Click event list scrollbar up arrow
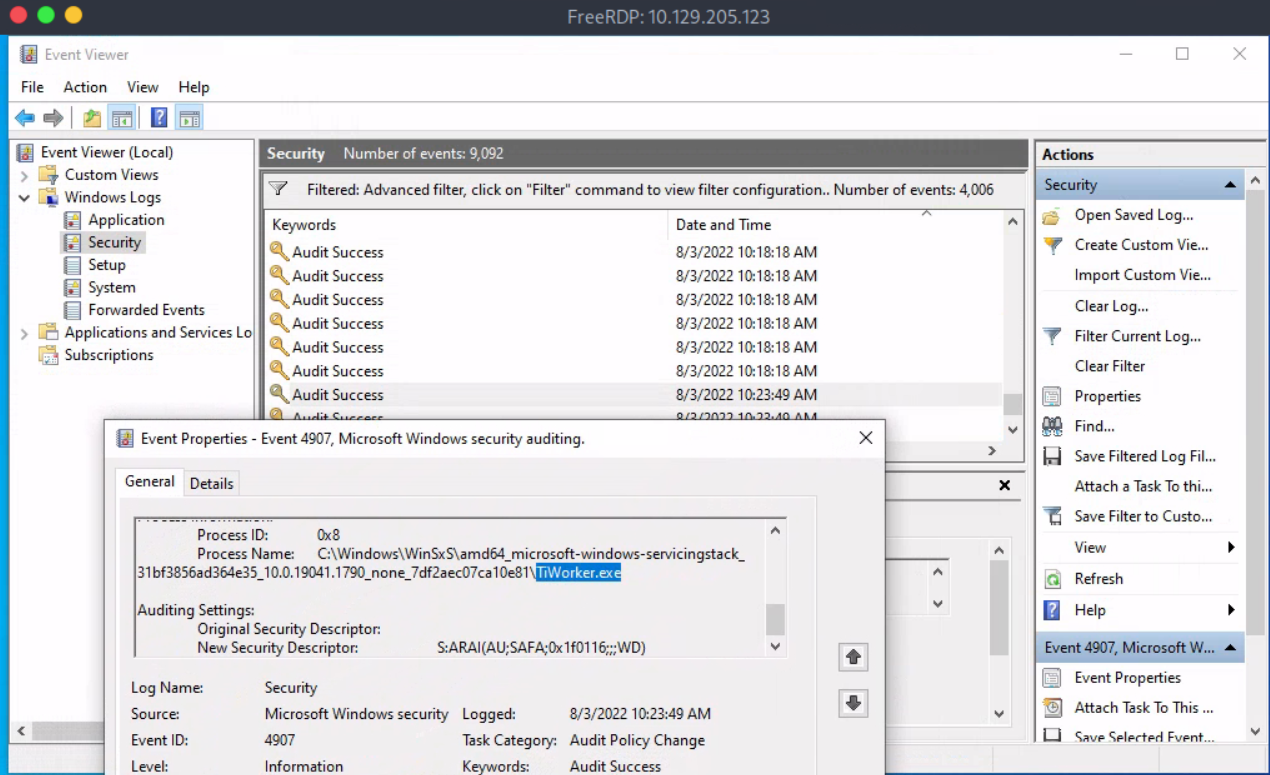Screen dimensions: 1270x775 pos(1012,222)
